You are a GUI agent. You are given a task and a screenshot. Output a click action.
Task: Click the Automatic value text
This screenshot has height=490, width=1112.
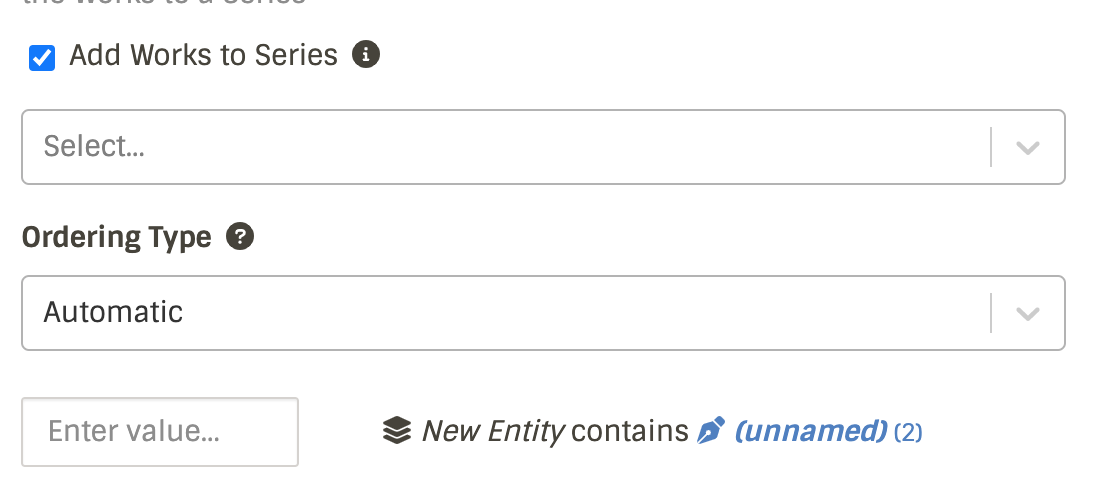(x=113, y=312)
